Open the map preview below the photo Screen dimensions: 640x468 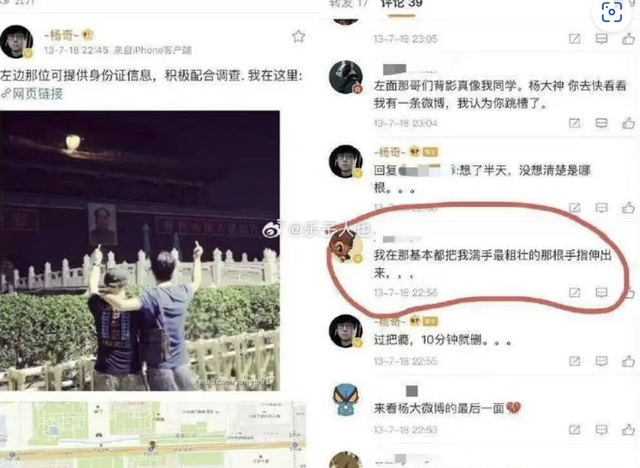[x=153, y=434]
